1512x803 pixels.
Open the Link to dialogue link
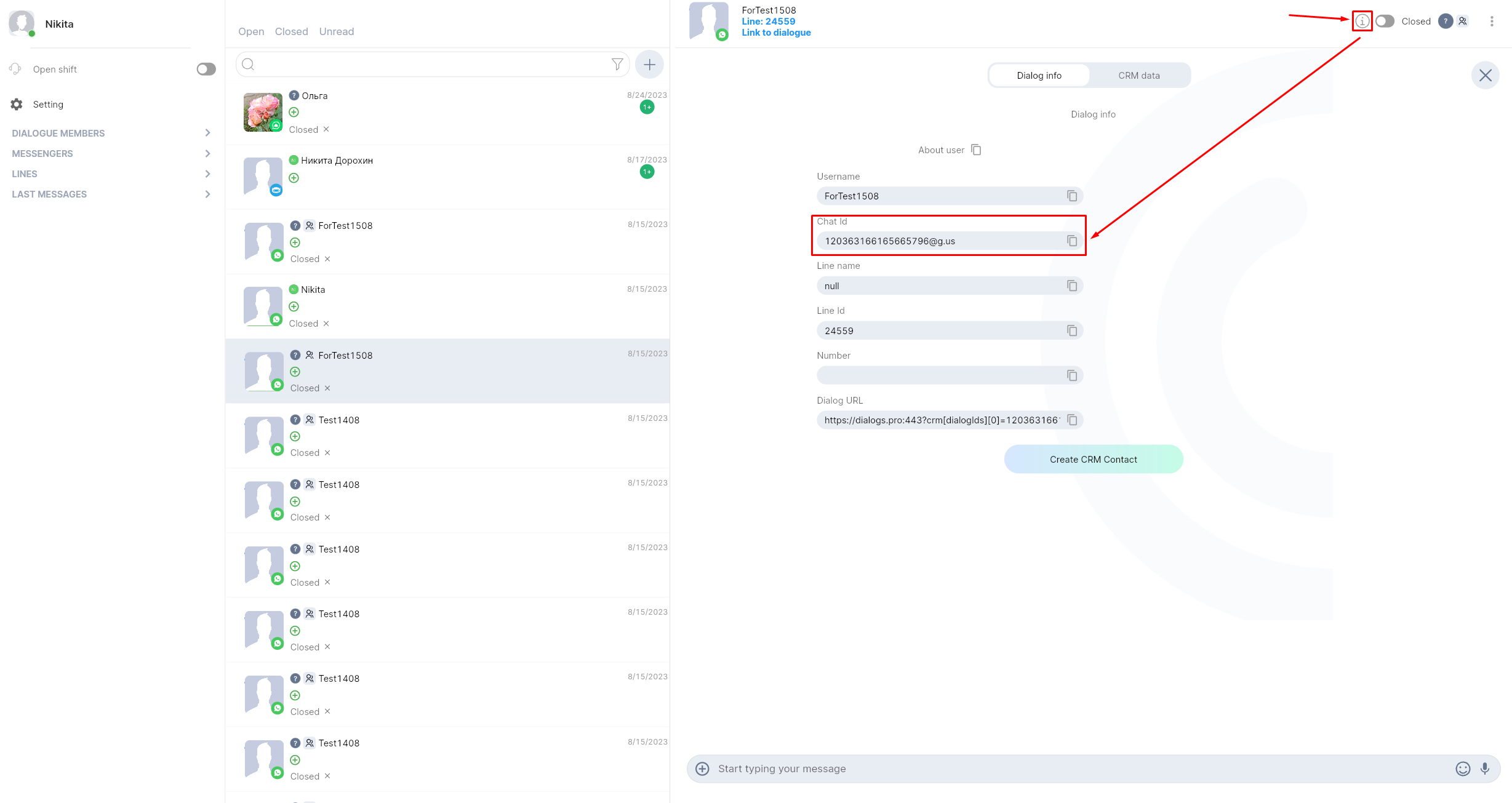(x=775, y=33)
